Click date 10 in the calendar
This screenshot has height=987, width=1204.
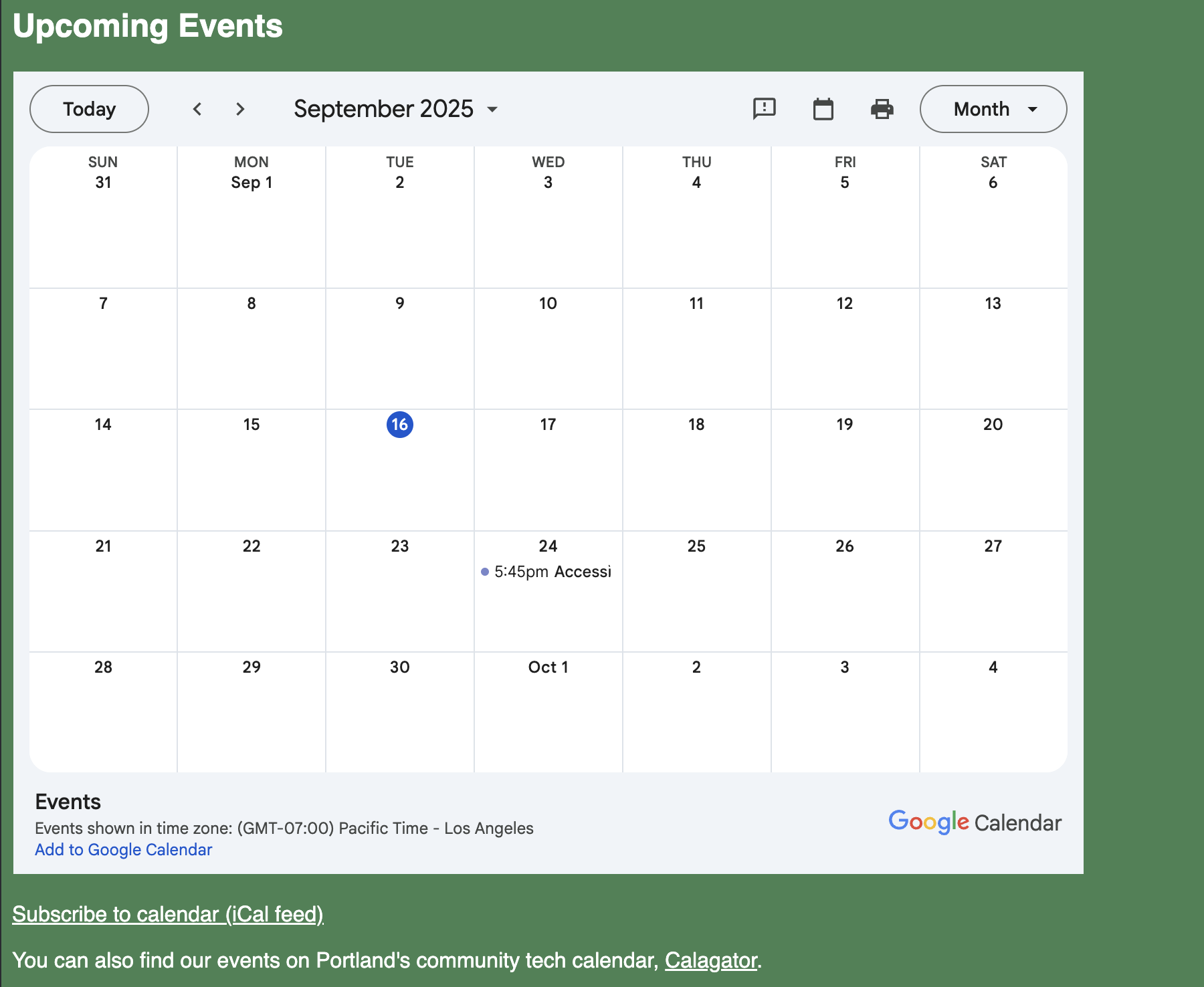[x=548, y=304]
